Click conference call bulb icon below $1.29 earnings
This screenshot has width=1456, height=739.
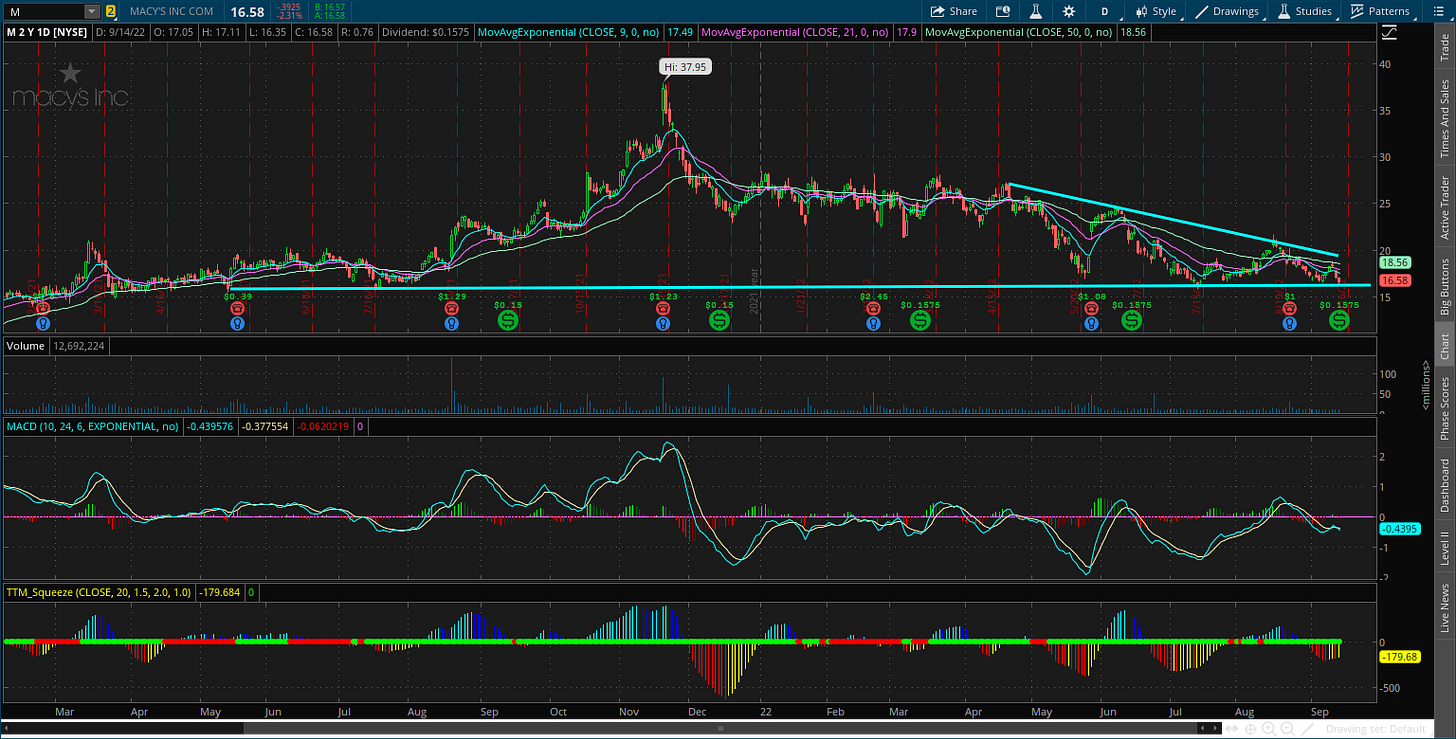[x=453, y=323]
